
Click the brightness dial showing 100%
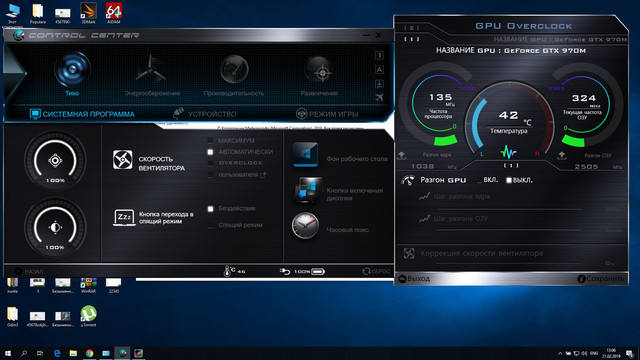point(55,227)
